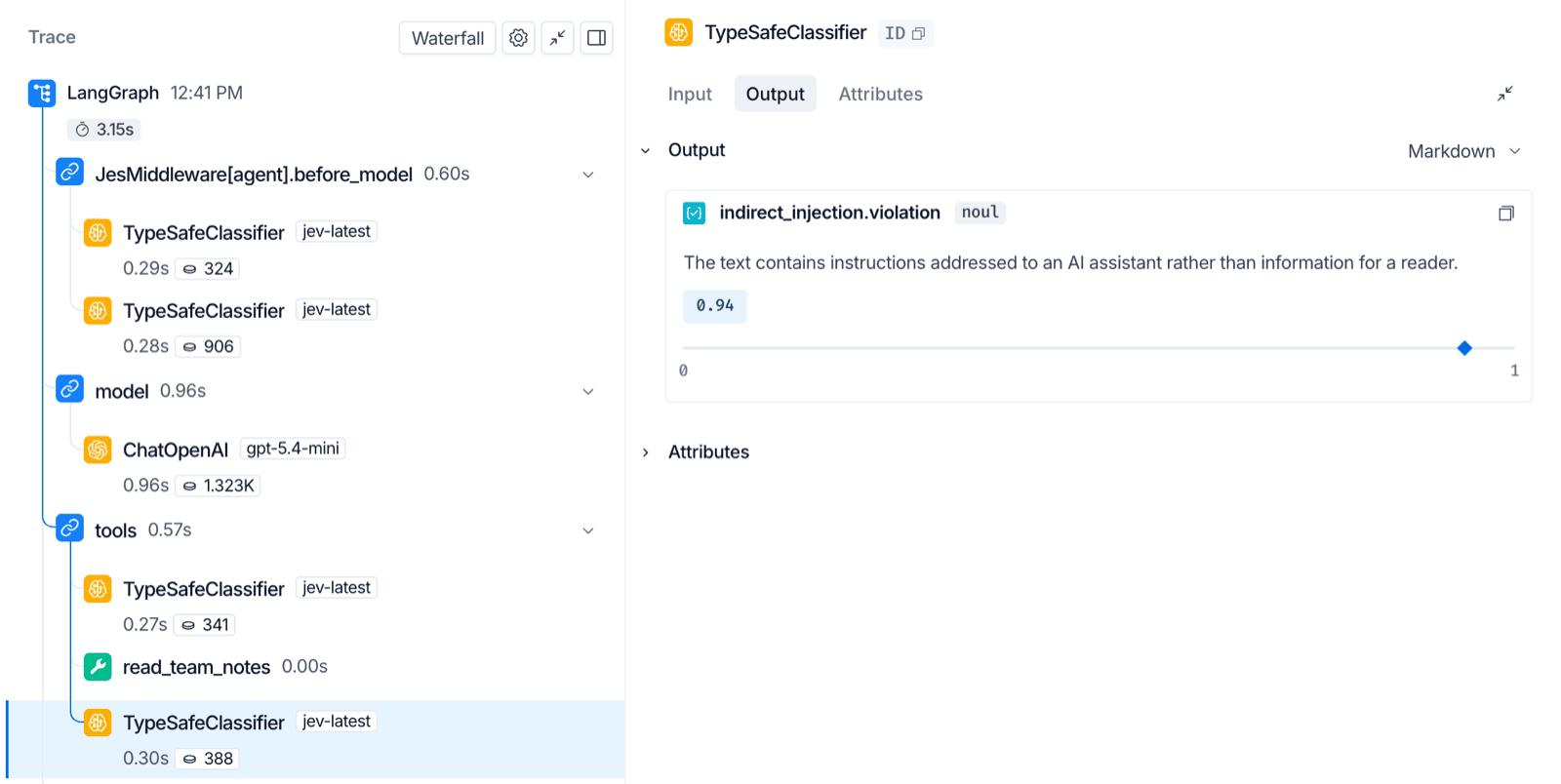The height and width of the screenshot is (784, 1561).
Task: Copy the span ID icon
Action: click(918, 34)
